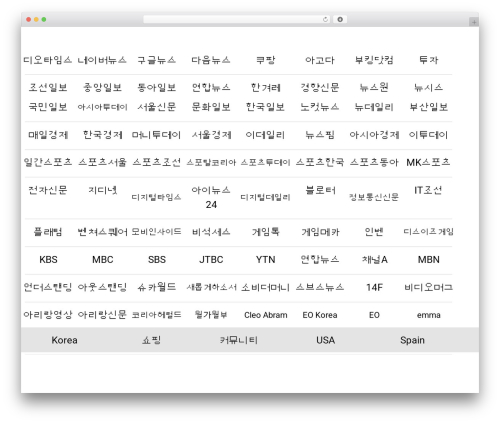500x423 pixels.
Task: Open the 노컷뉴스 link
Action: point(320,107)
